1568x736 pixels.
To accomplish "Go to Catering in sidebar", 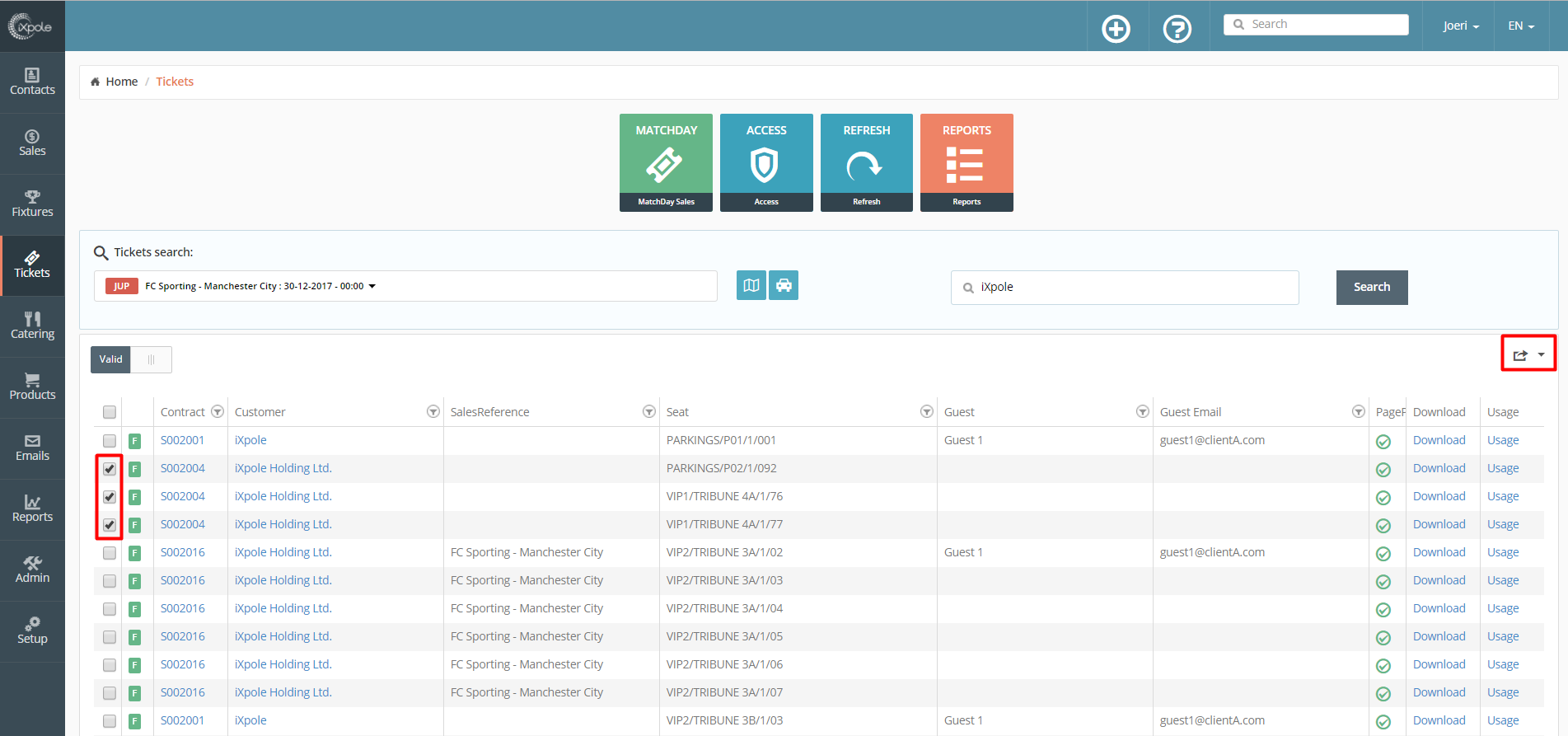I will 32,326.
